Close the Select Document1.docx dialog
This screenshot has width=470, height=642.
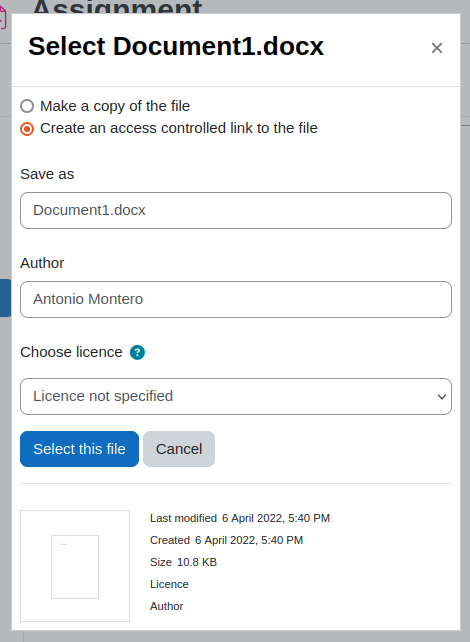click(437, 48)
